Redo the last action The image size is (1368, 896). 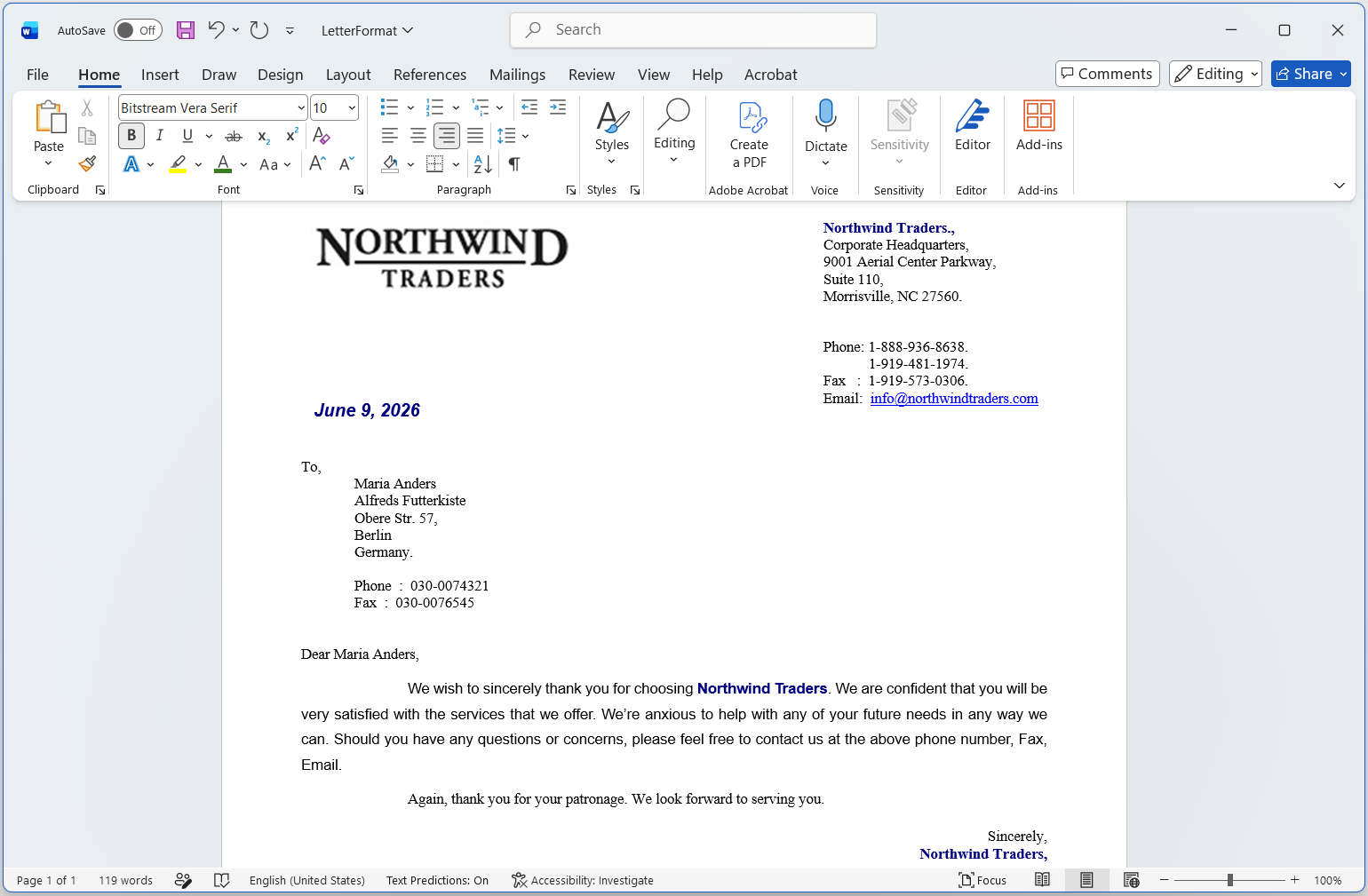(x=259, y=30)
